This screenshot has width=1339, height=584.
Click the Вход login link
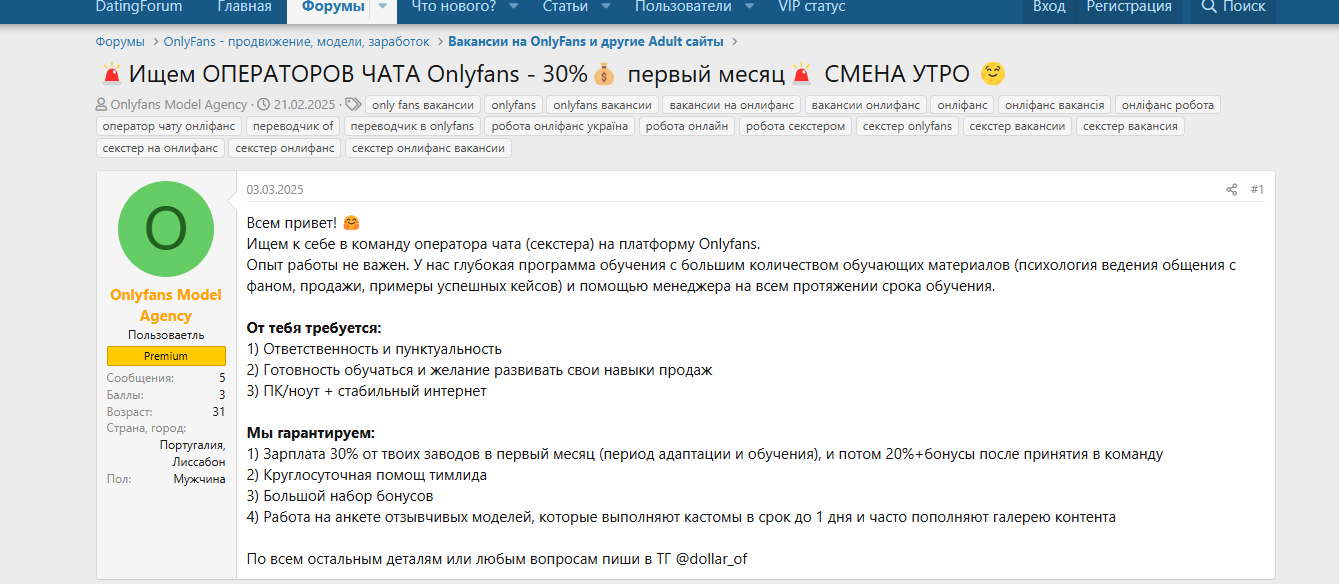(x=1049, y=7)
